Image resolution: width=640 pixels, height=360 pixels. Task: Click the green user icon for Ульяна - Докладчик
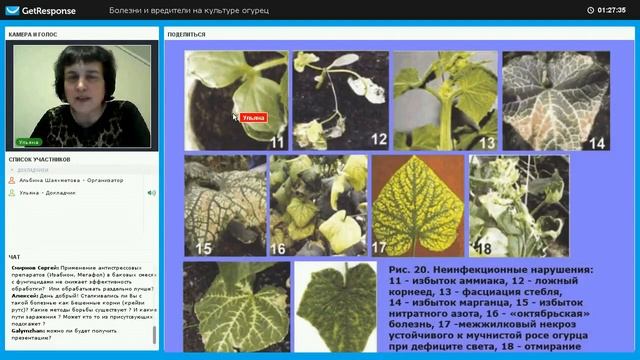tap(12, 193)
